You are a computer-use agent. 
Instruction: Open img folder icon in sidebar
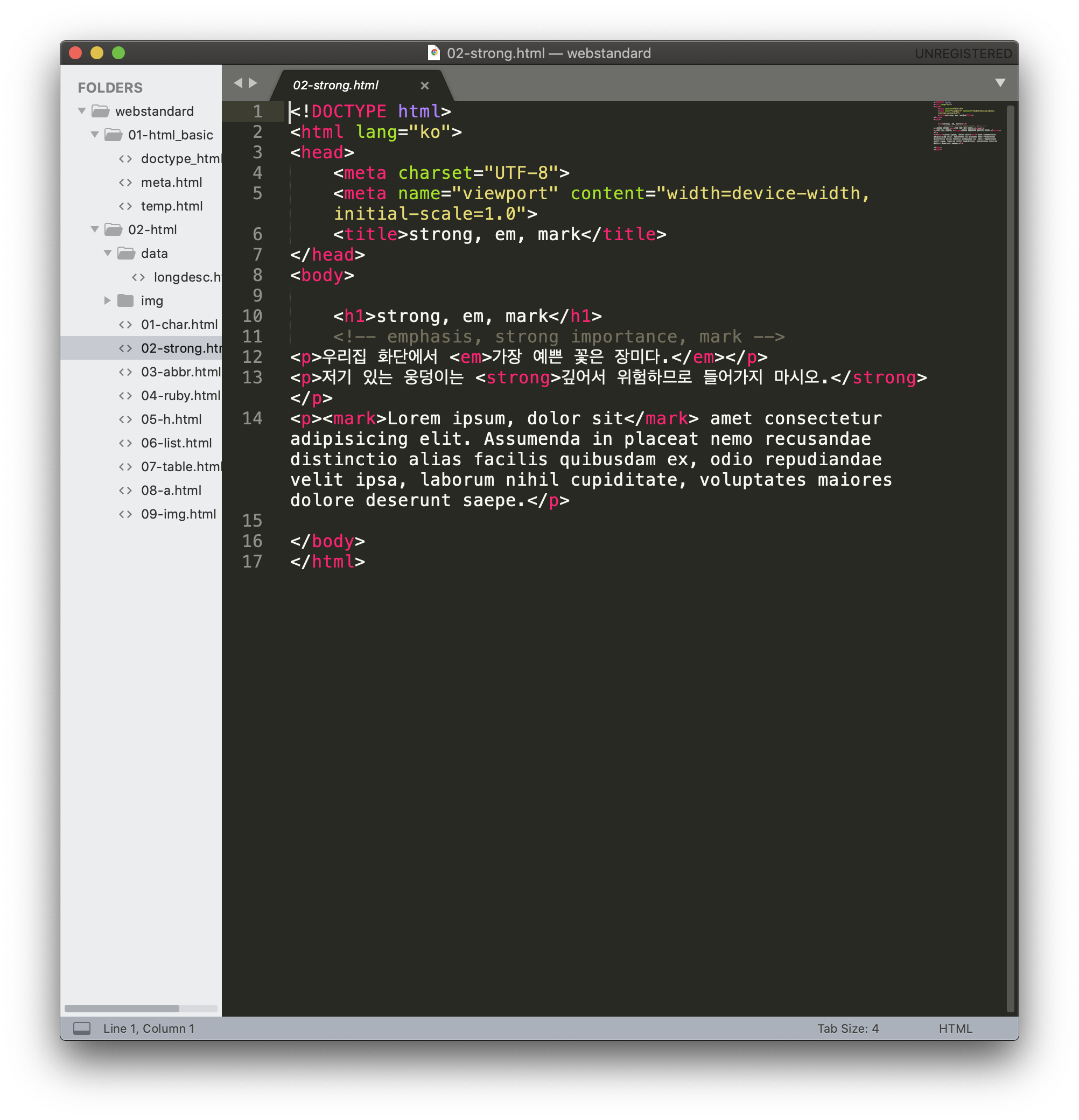[125, 300]
